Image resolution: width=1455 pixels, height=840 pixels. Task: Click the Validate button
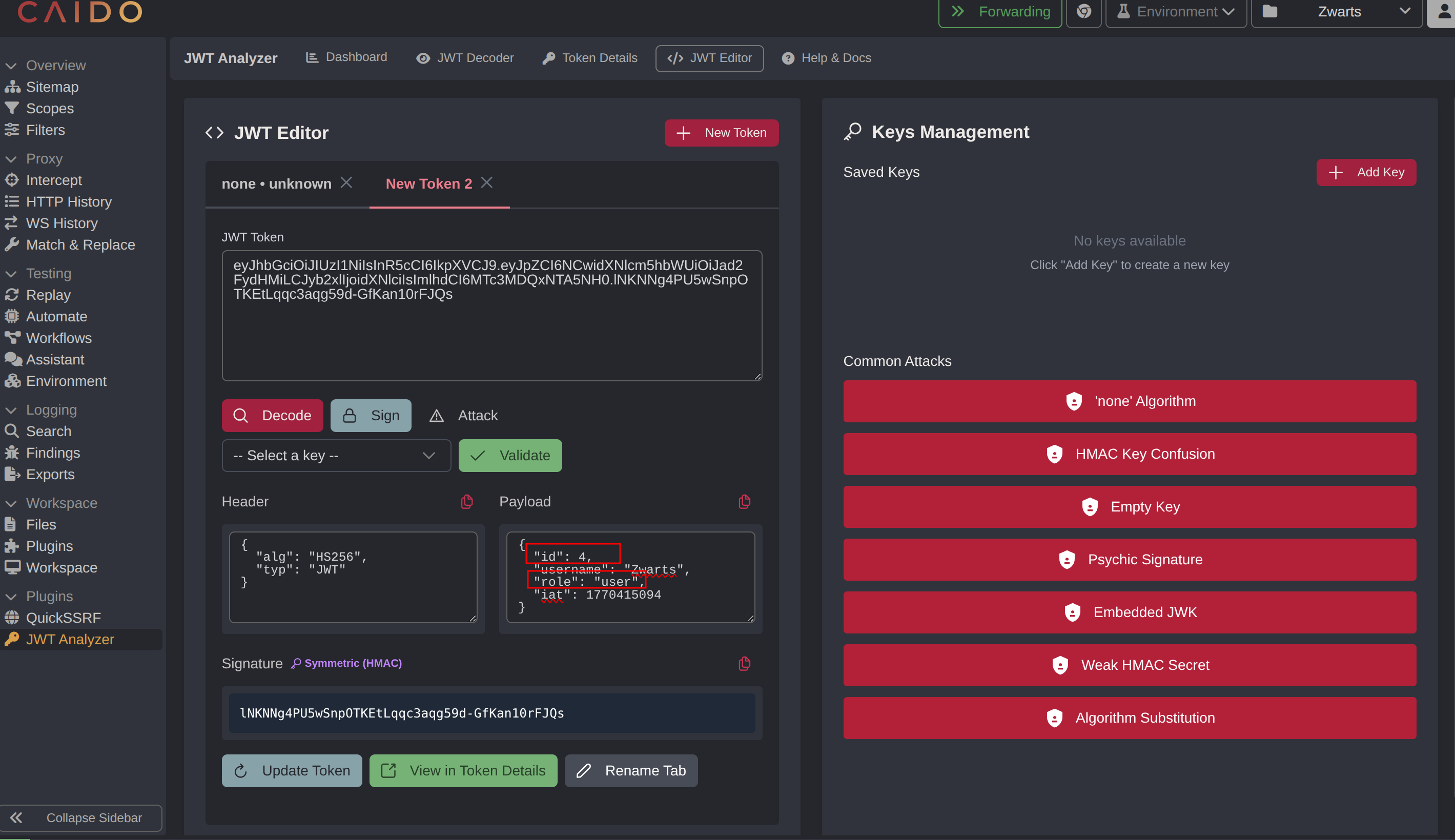tap(510, 455)
